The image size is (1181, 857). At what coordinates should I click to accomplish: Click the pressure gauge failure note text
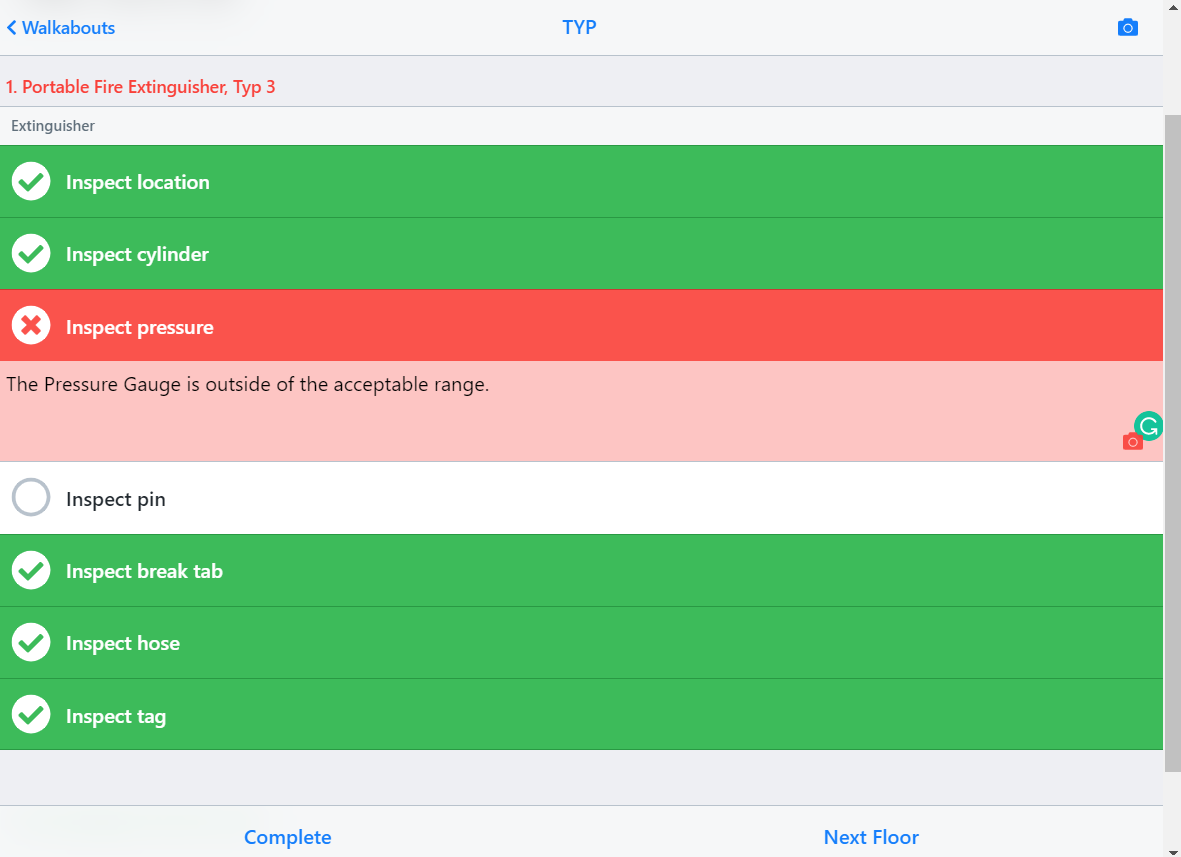[246, 384]
